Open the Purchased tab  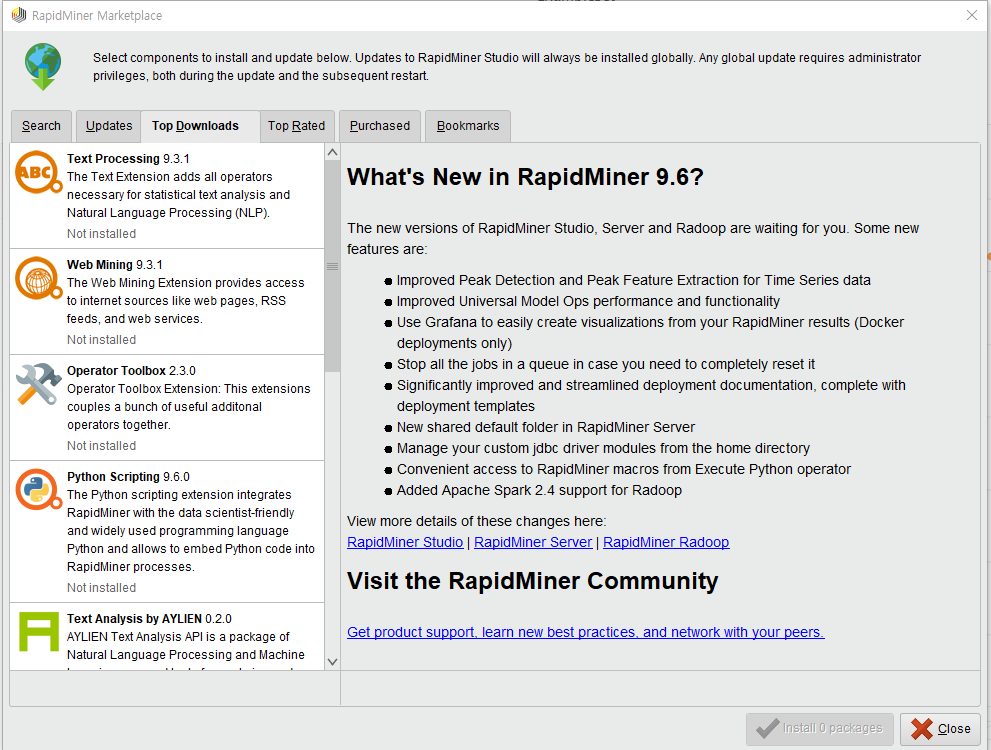380,126
